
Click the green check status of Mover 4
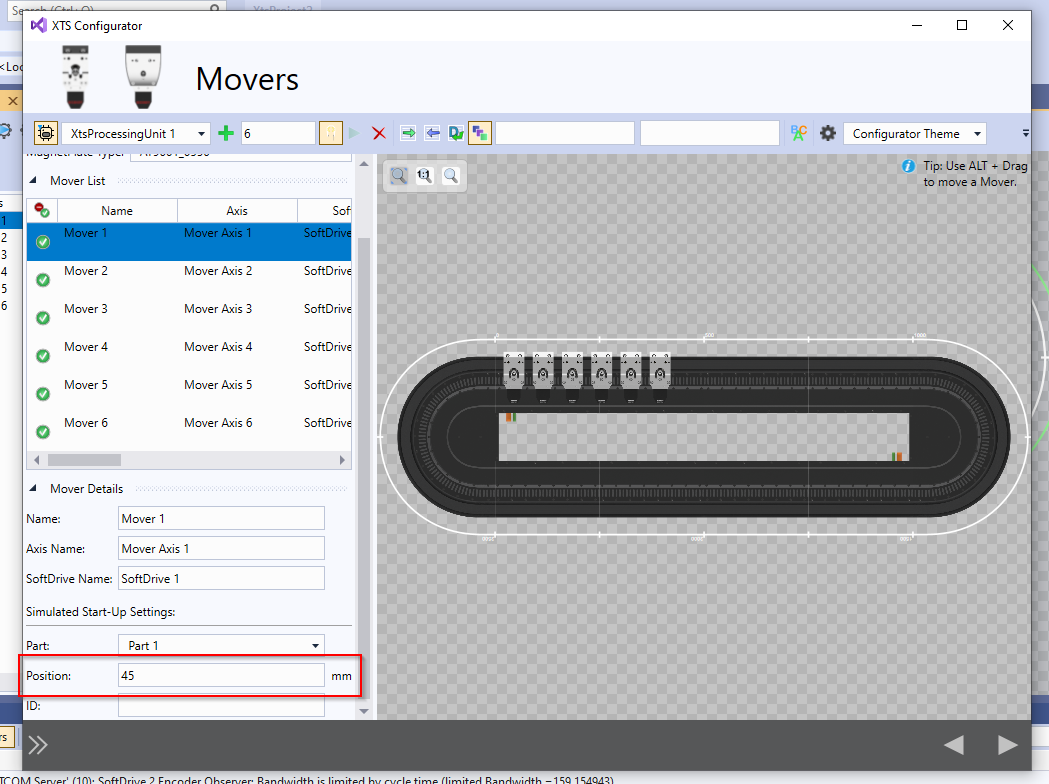point(43,357)
